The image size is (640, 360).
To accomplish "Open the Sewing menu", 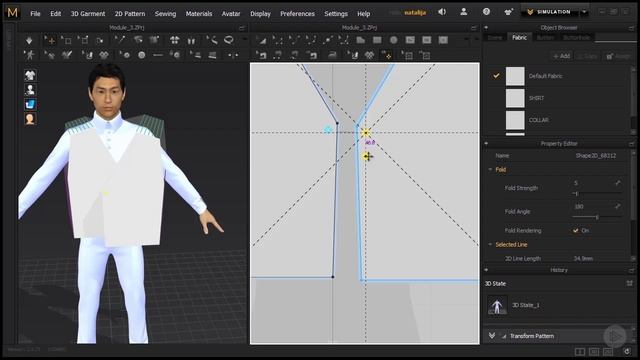I will [x=165, y=13].
